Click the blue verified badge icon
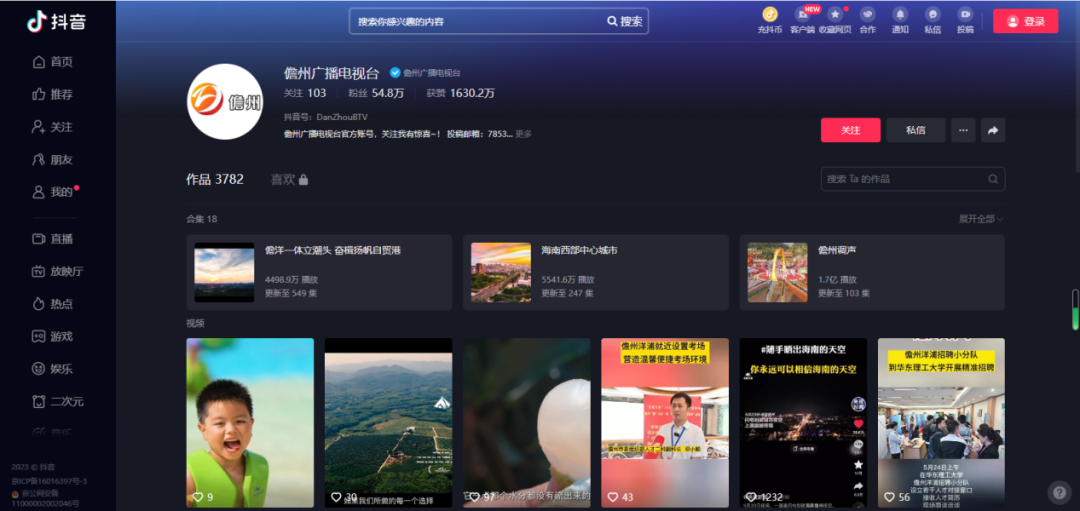Viewport: 1080px width, 511px height. (395, 73)
